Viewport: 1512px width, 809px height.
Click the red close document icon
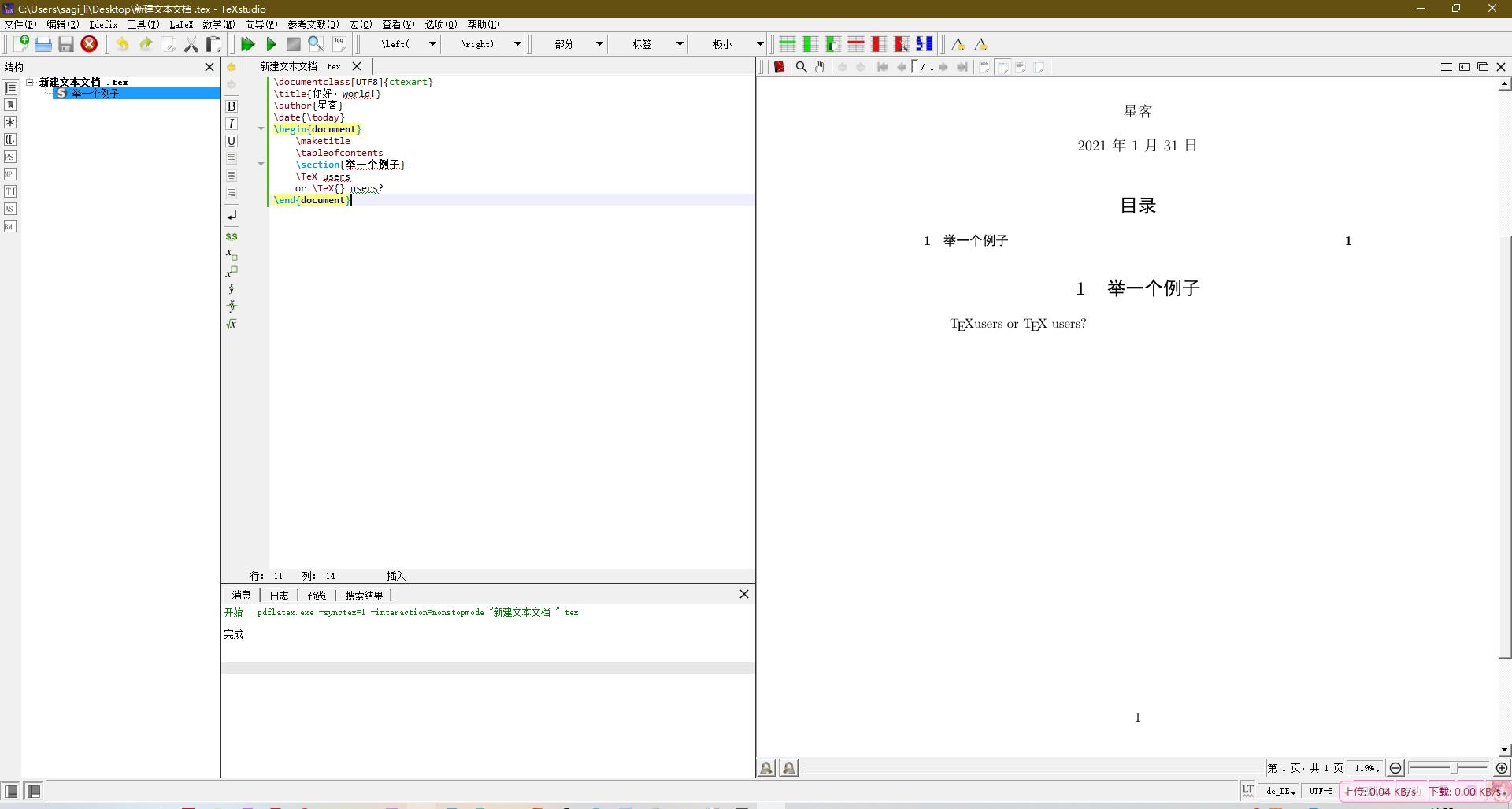[89, 44]
